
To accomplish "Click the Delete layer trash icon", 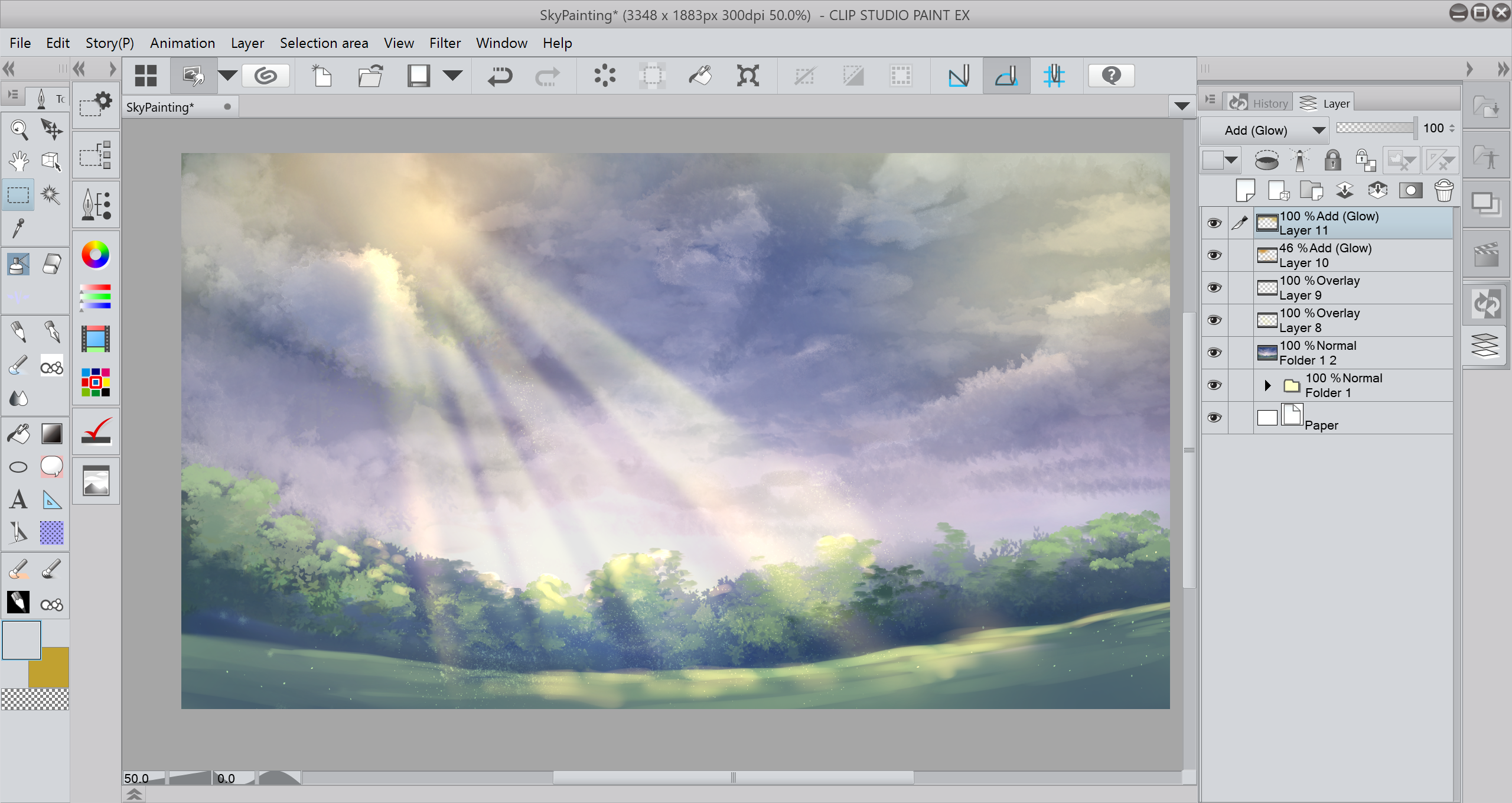I will pyautogui.click(x=1443, y=190).
